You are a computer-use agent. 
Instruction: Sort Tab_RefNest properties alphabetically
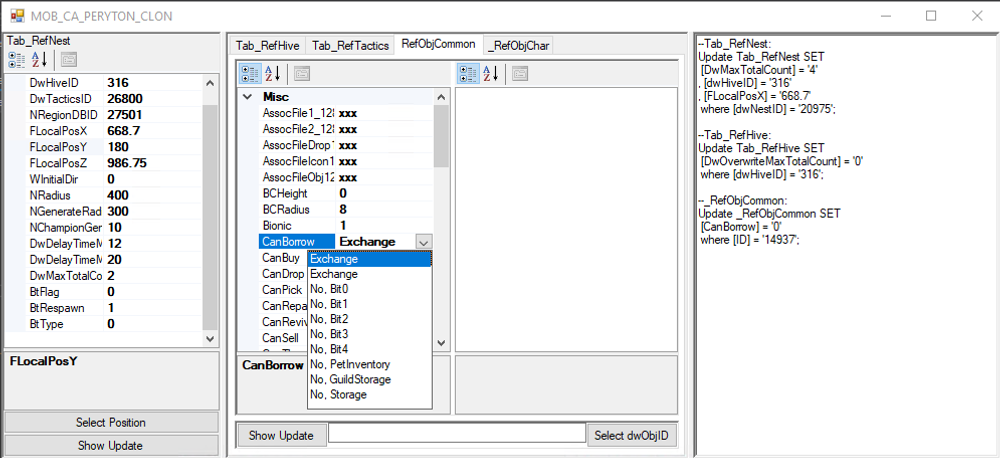pyautogui.click(x=37, y=59)
